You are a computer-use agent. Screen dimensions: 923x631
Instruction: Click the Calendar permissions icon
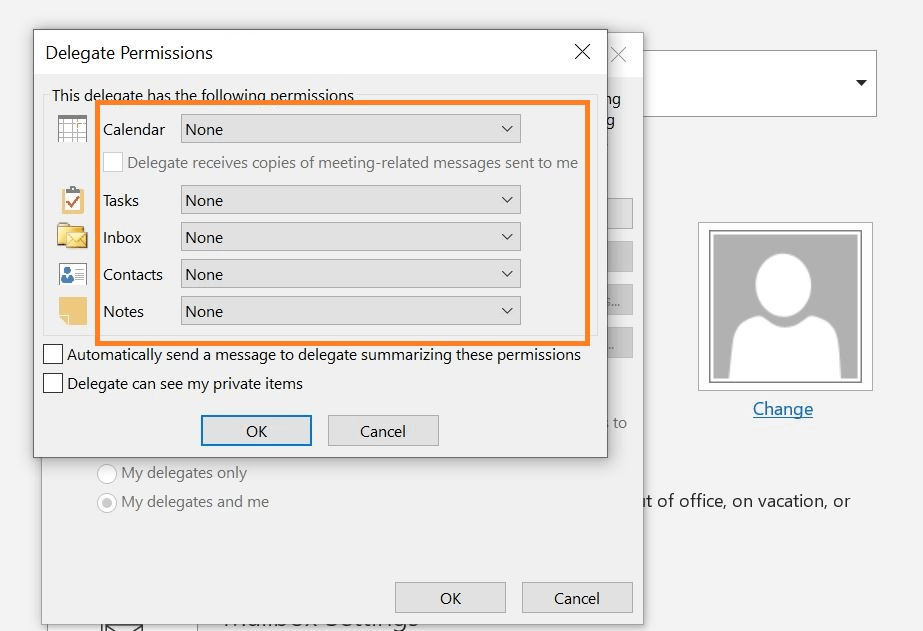pyautogui.click(x=70, y=127)
